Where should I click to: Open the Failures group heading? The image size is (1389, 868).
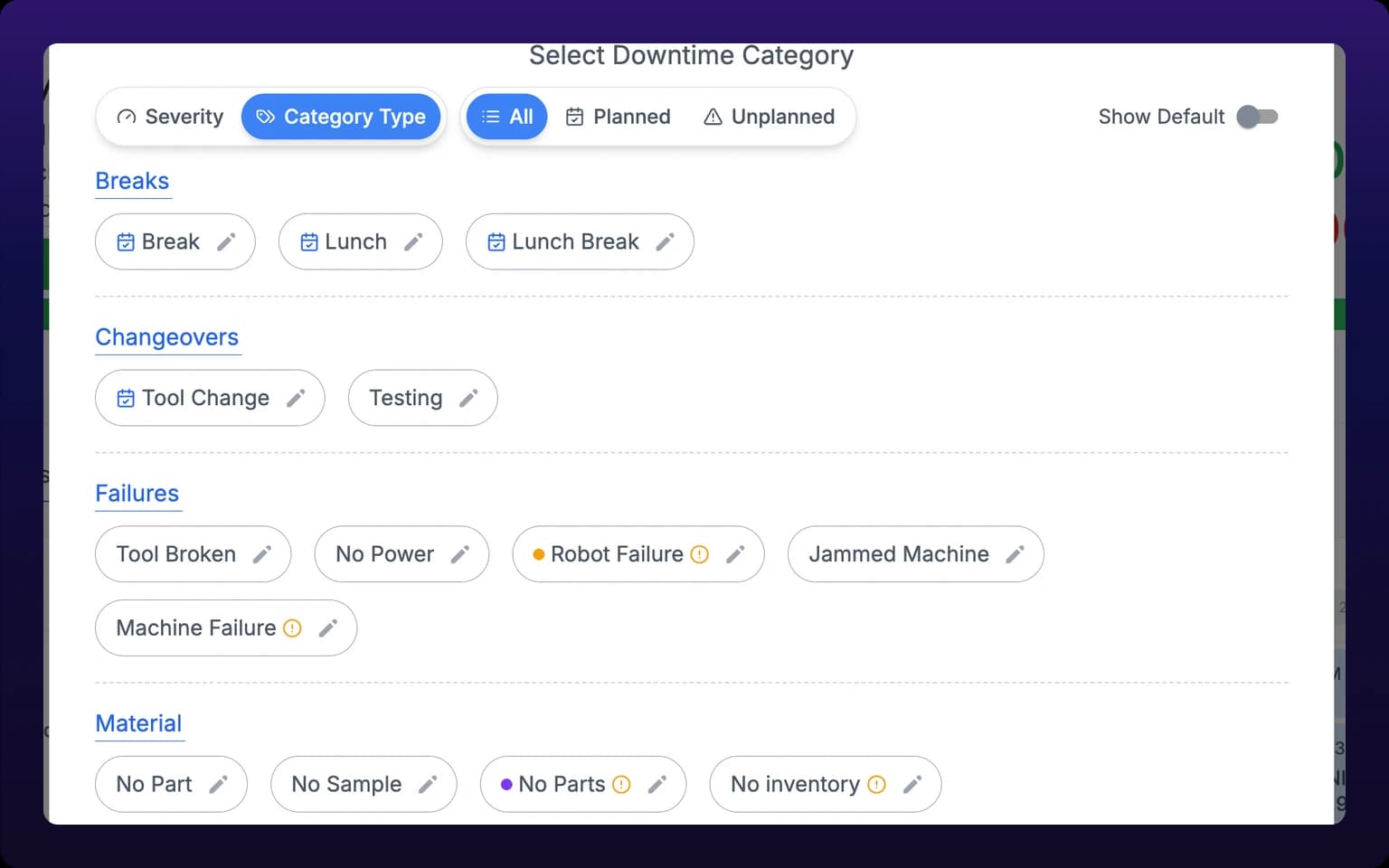click(x=137, y=494)
